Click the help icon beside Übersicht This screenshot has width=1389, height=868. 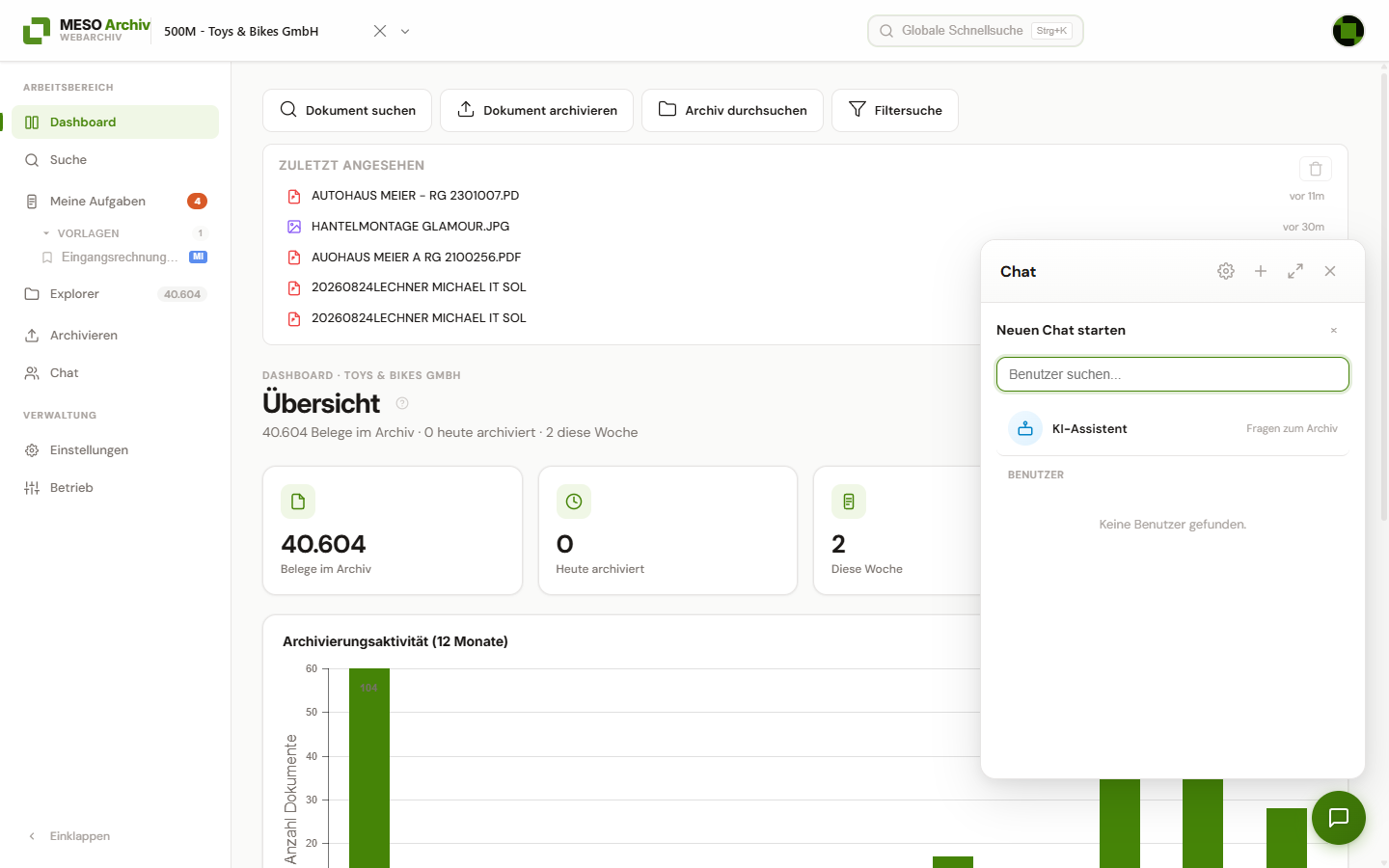point(402,403)
